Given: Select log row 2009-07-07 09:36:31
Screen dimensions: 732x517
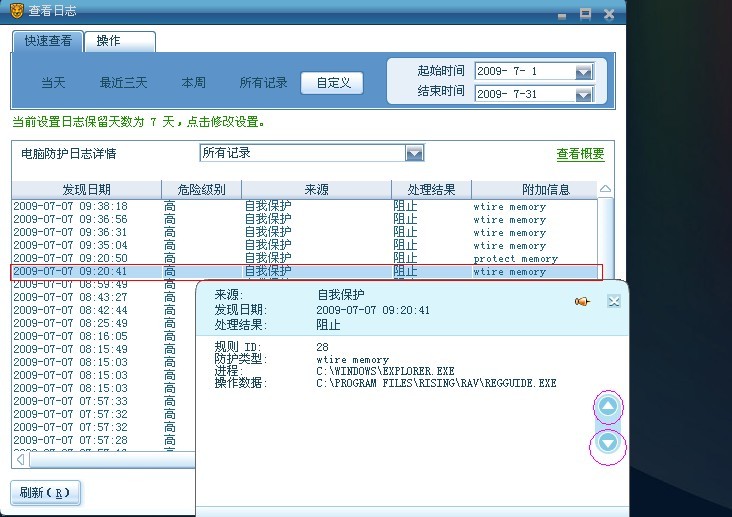Looking at the screenshot, I should point(304,233).
